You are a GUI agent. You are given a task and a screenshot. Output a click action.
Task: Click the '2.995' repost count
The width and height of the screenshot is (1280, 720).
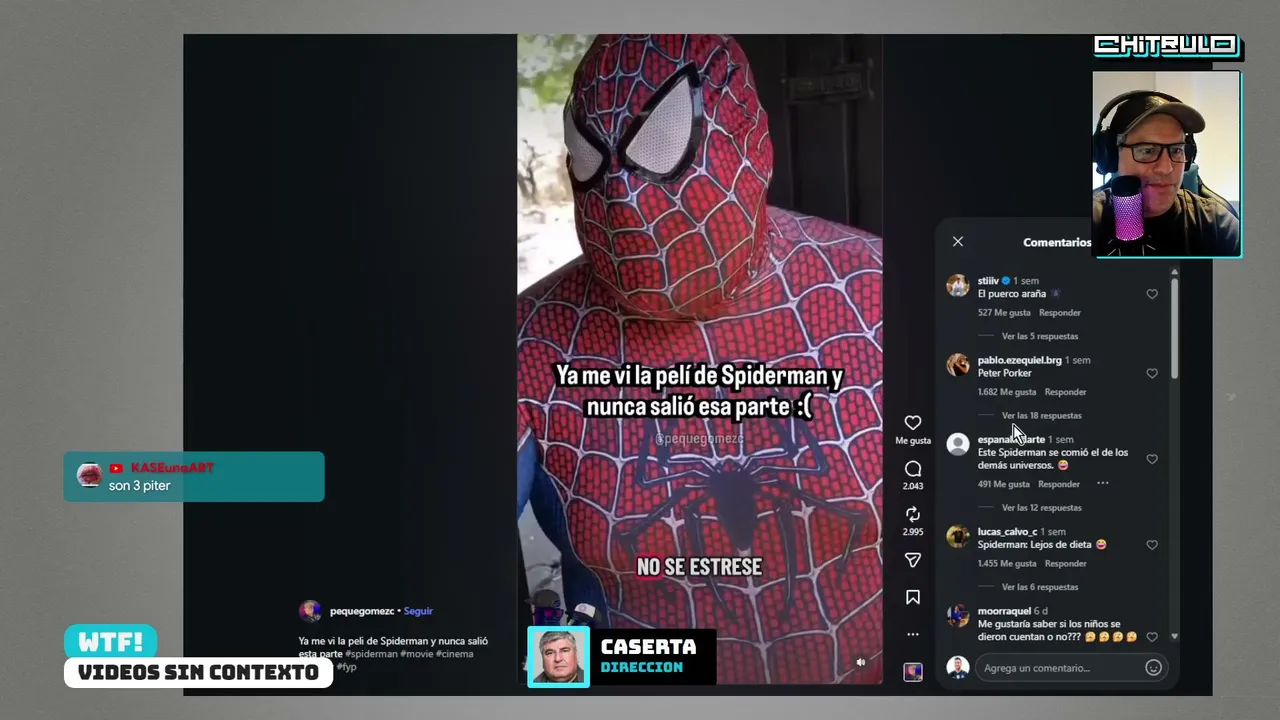coord(913,532)
